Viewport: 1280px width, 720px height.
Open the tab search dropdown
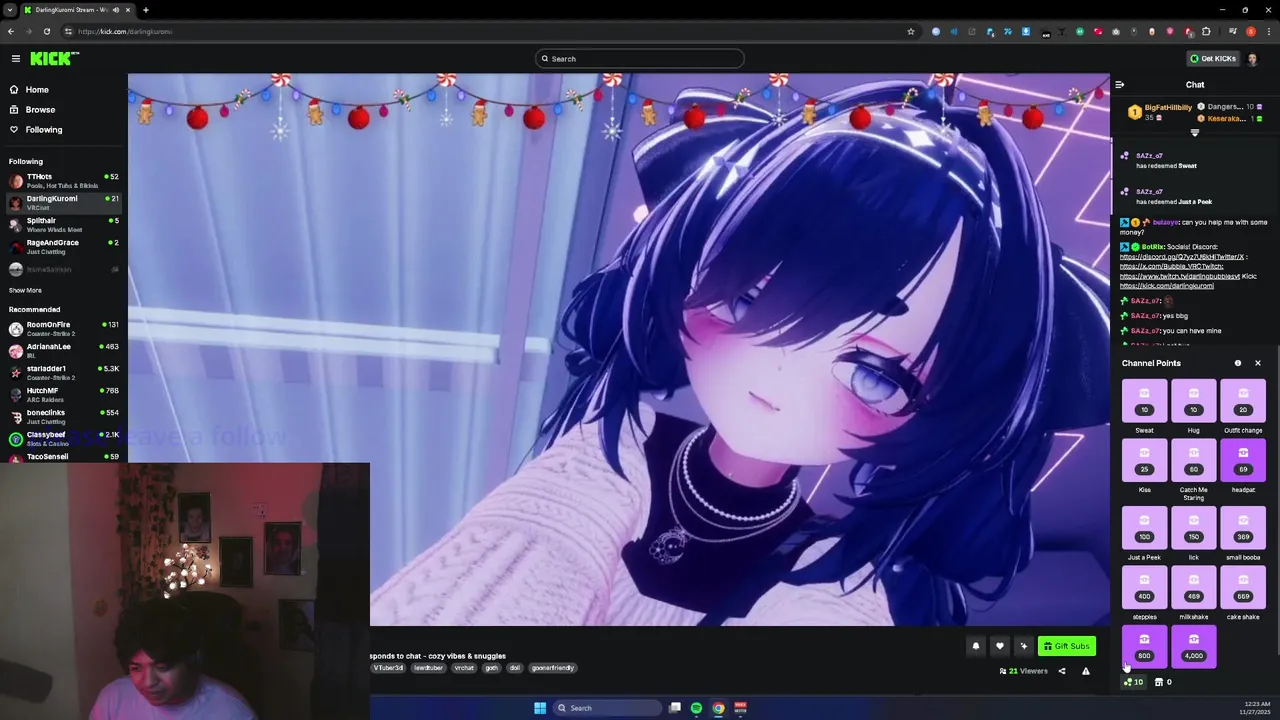pyautogui.click(x=10, y=10)
